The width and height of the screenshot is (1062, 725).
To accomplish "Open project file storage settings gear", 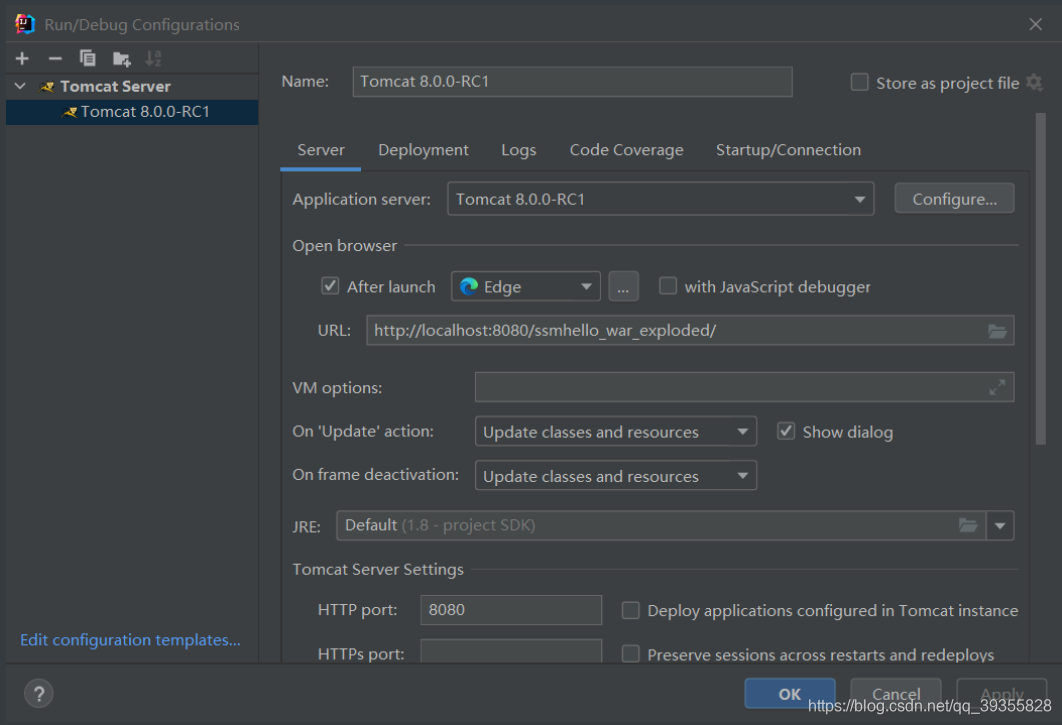I will coord(1034,83).
